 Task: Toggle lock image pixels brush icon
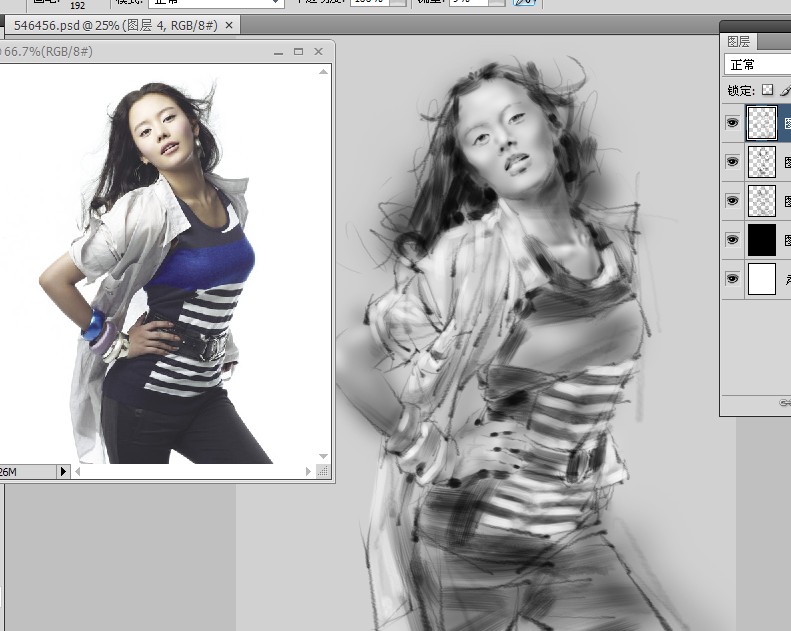point(785,90)
